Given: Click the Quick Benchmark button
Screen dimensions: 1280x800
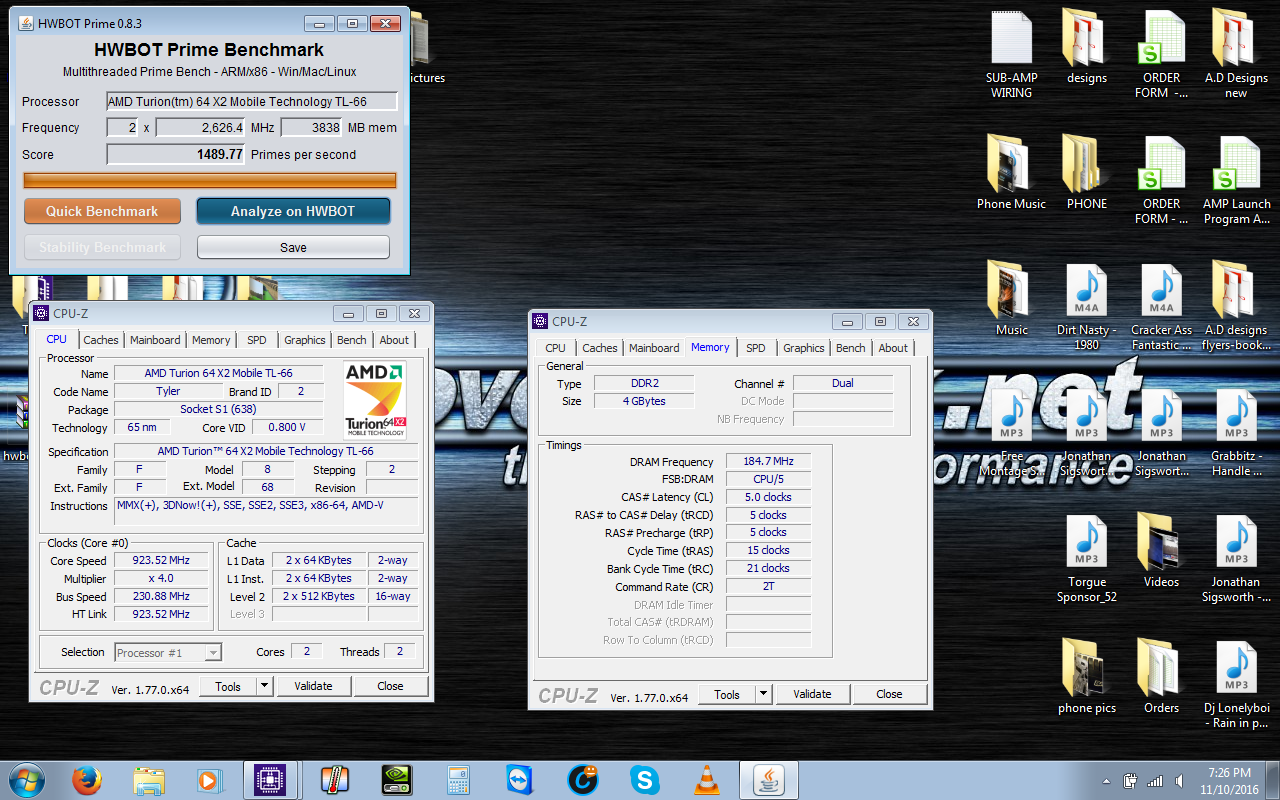Looking at the screenshot, I should [x=102, y=211].
